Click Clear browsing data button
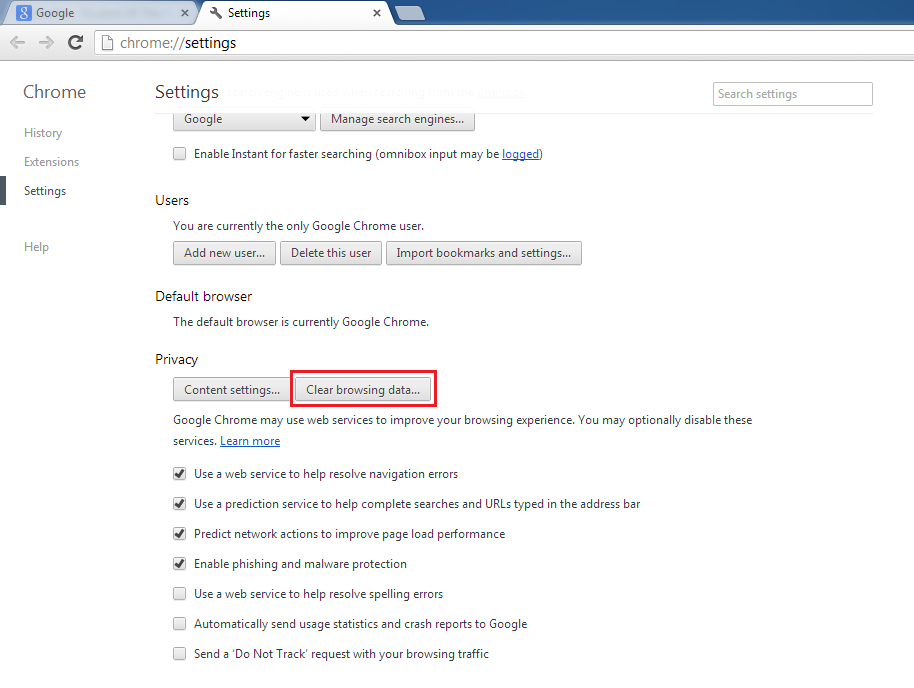 [x=363, y=389]
